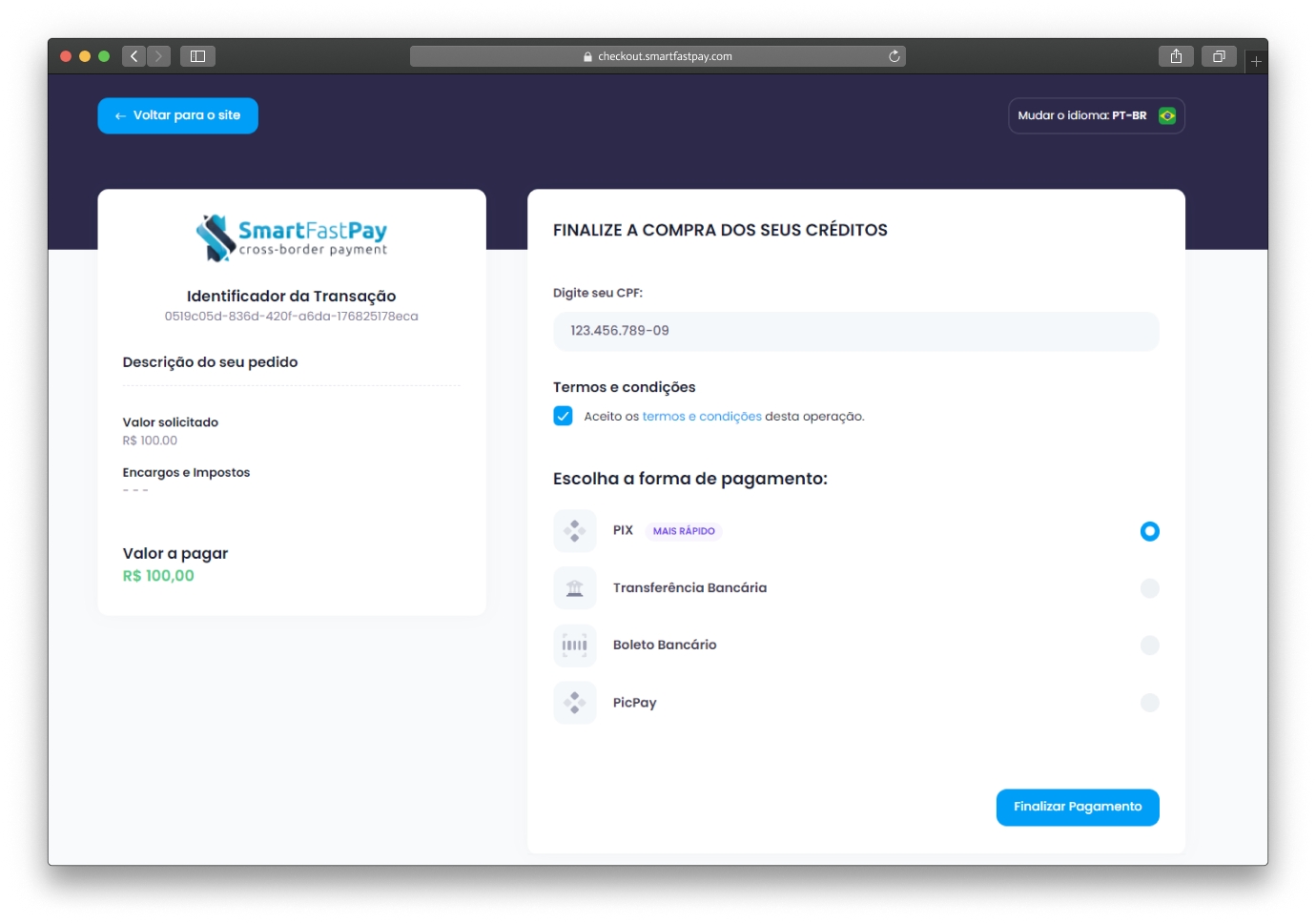The image size is (1316, 923).
Task: Click the Brazil flag icon
Action: point(1166,115)
